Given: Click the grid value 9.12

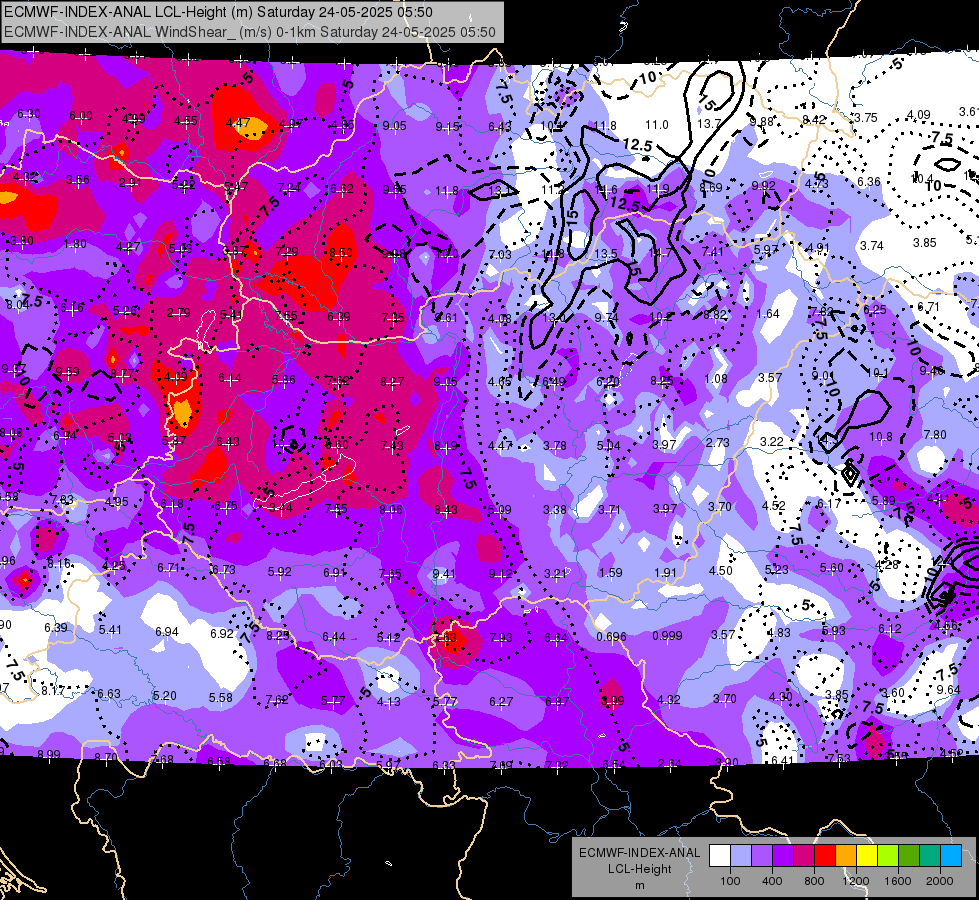Looking at the screenshot, I should (x=501, y=574).
